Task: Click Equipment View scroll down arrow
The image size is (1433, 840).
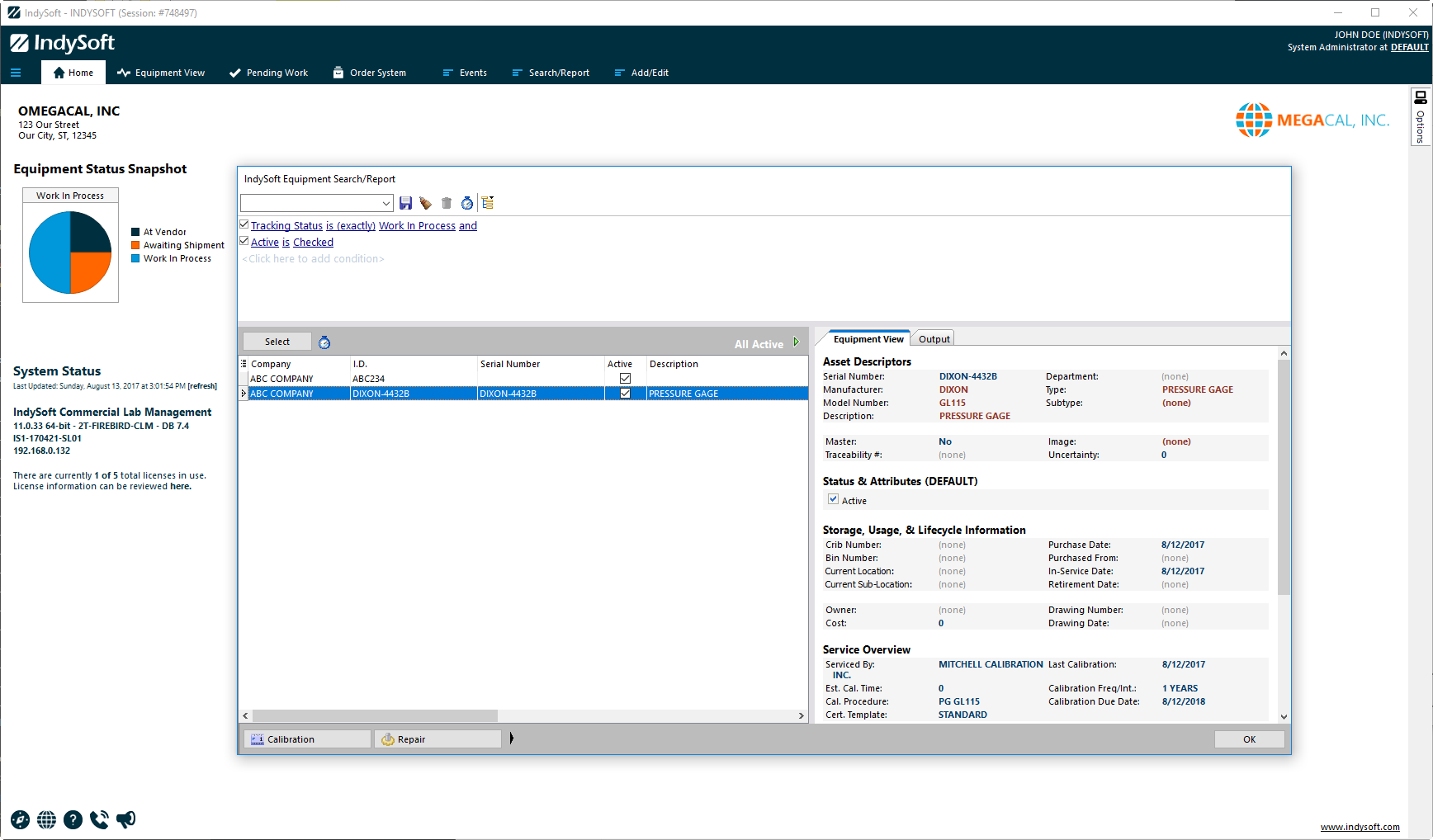Action: pos(1284,717)
